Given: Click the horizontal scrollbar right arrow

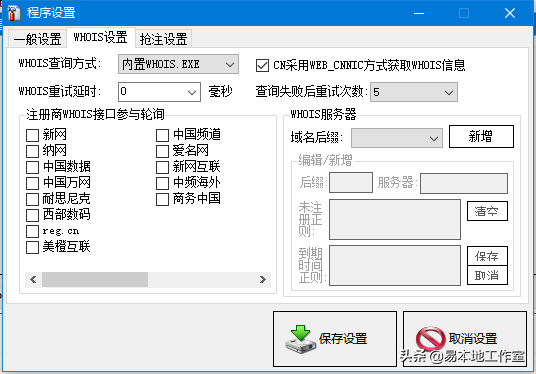Looking at the screenshot, I should (263, 280).
